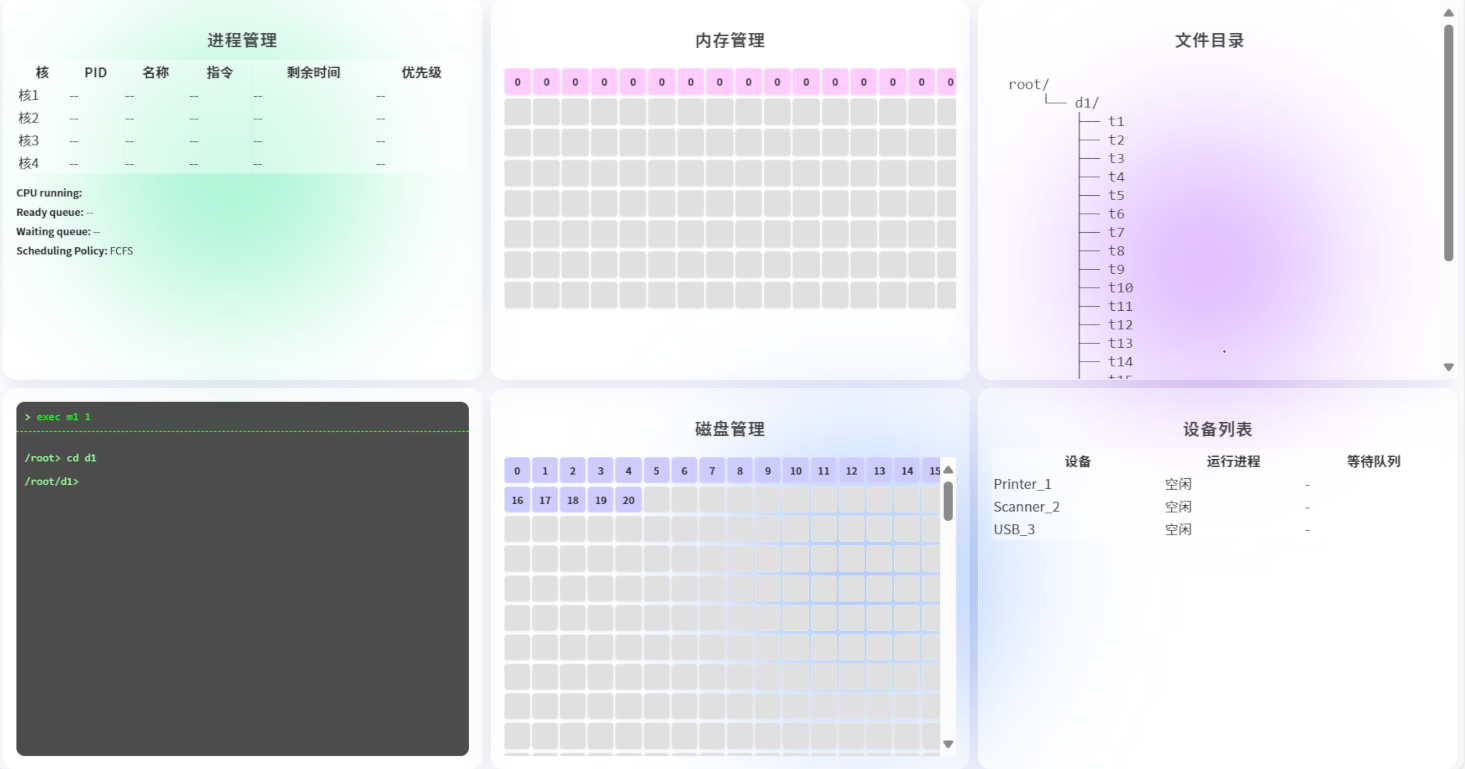
Task: Select the Scanner_2 device row
Action: 1026,507
